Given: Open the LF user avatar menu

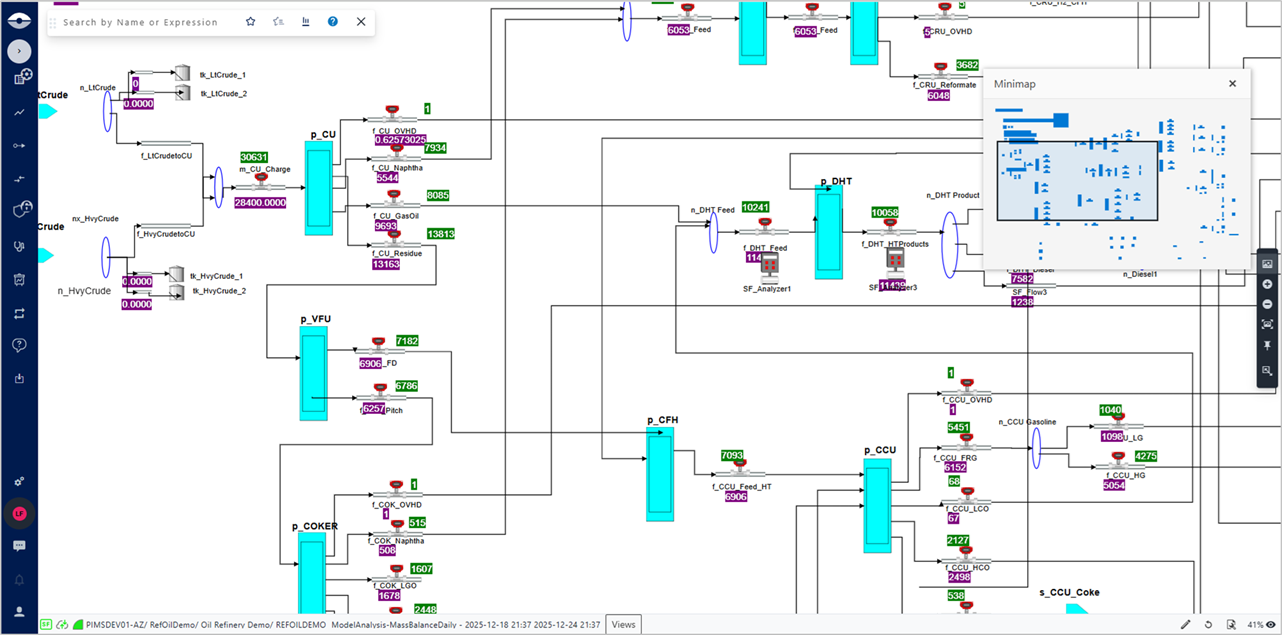Looking at the screenshot, I should (19, 513).
